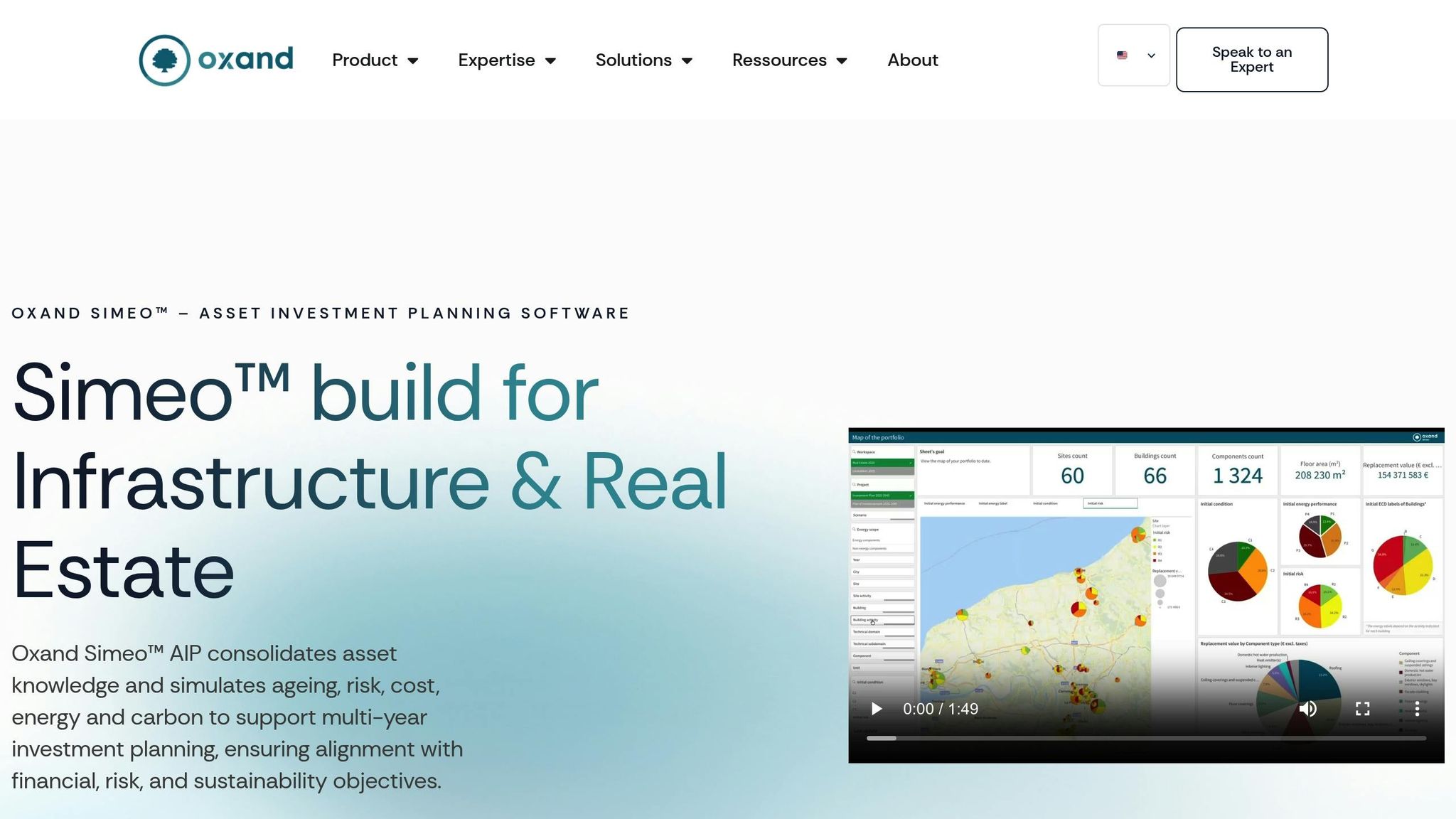This screenshot has width=1456, height=819.
Task: Expand the Expertise dropdown arrow
Action: pyautogui.click(x=551, y=61)
